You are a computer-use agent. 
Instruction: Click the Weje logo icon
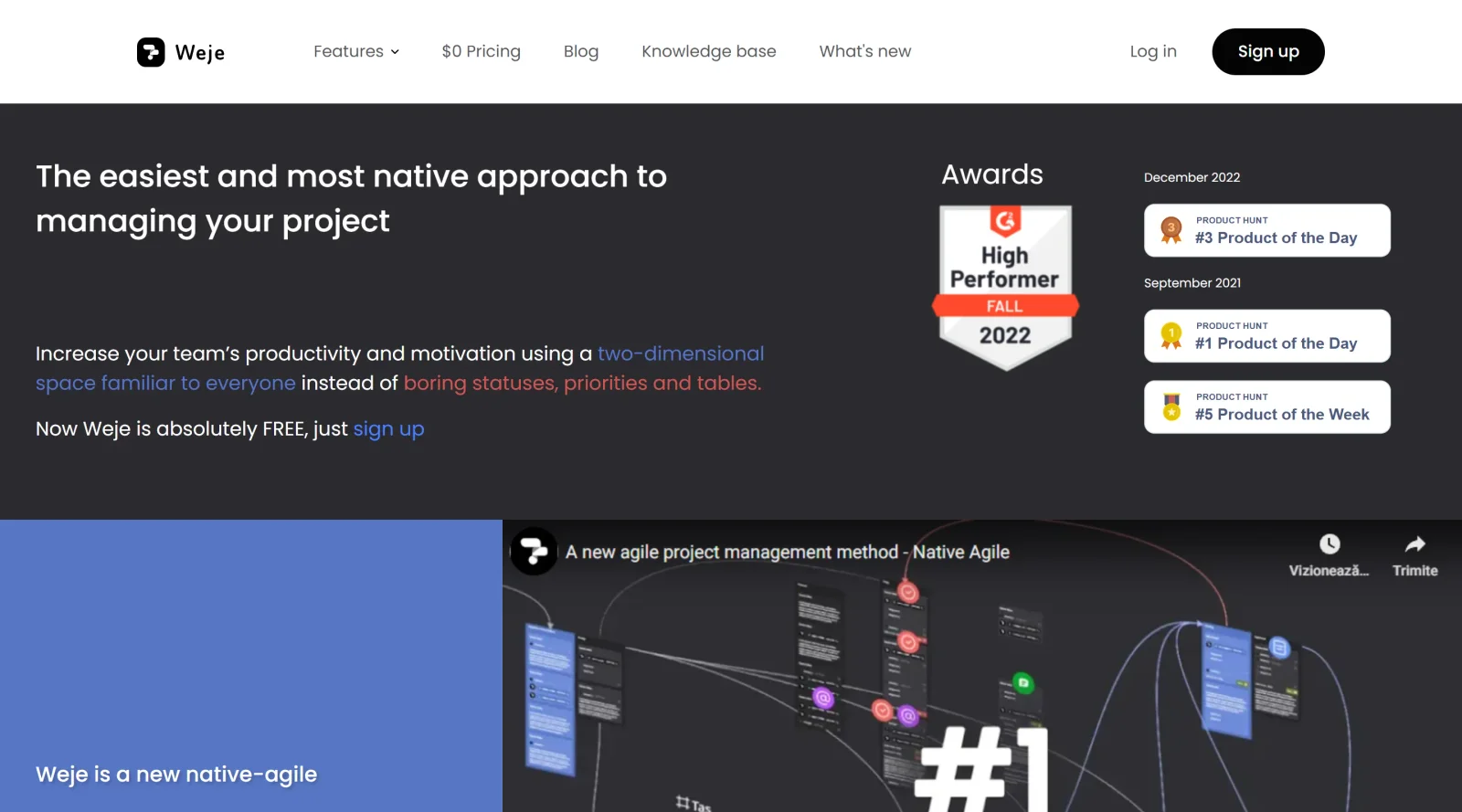coord(151,52)
